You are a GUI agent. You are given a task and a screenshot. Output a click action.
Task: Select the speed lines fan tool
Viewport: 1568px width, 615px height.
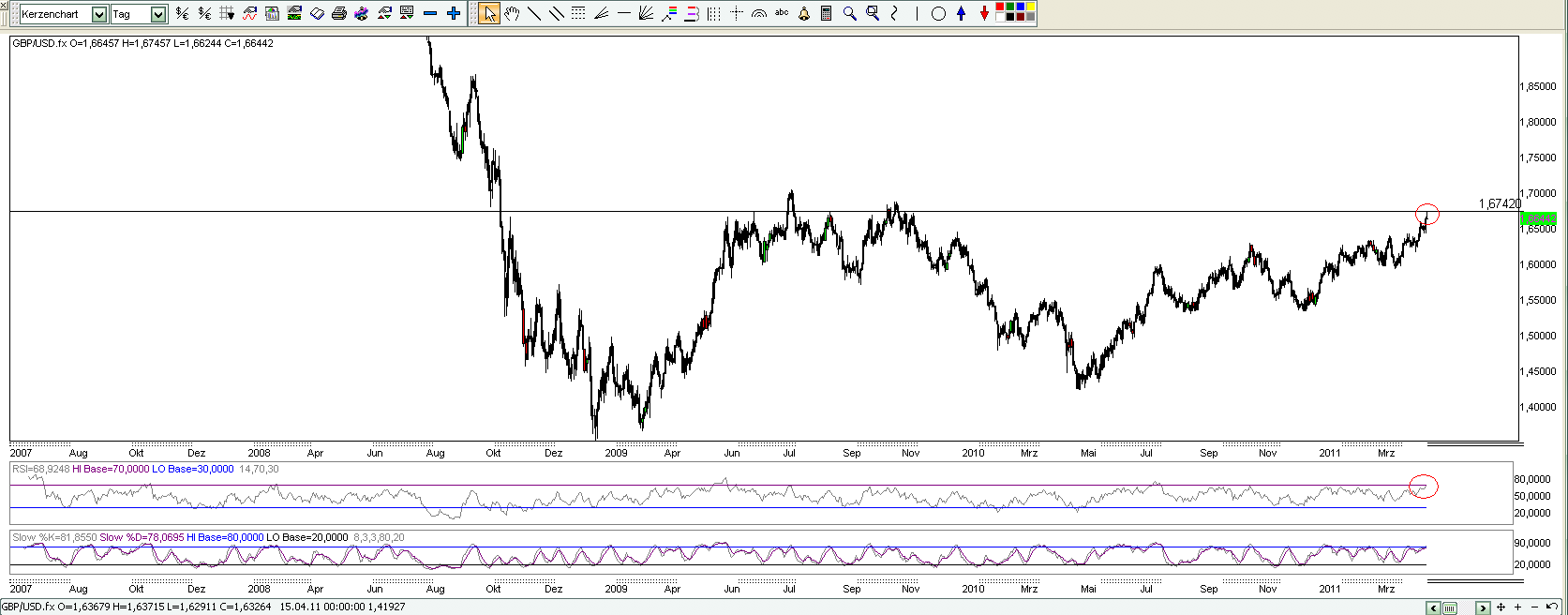(x=601, y=13)
